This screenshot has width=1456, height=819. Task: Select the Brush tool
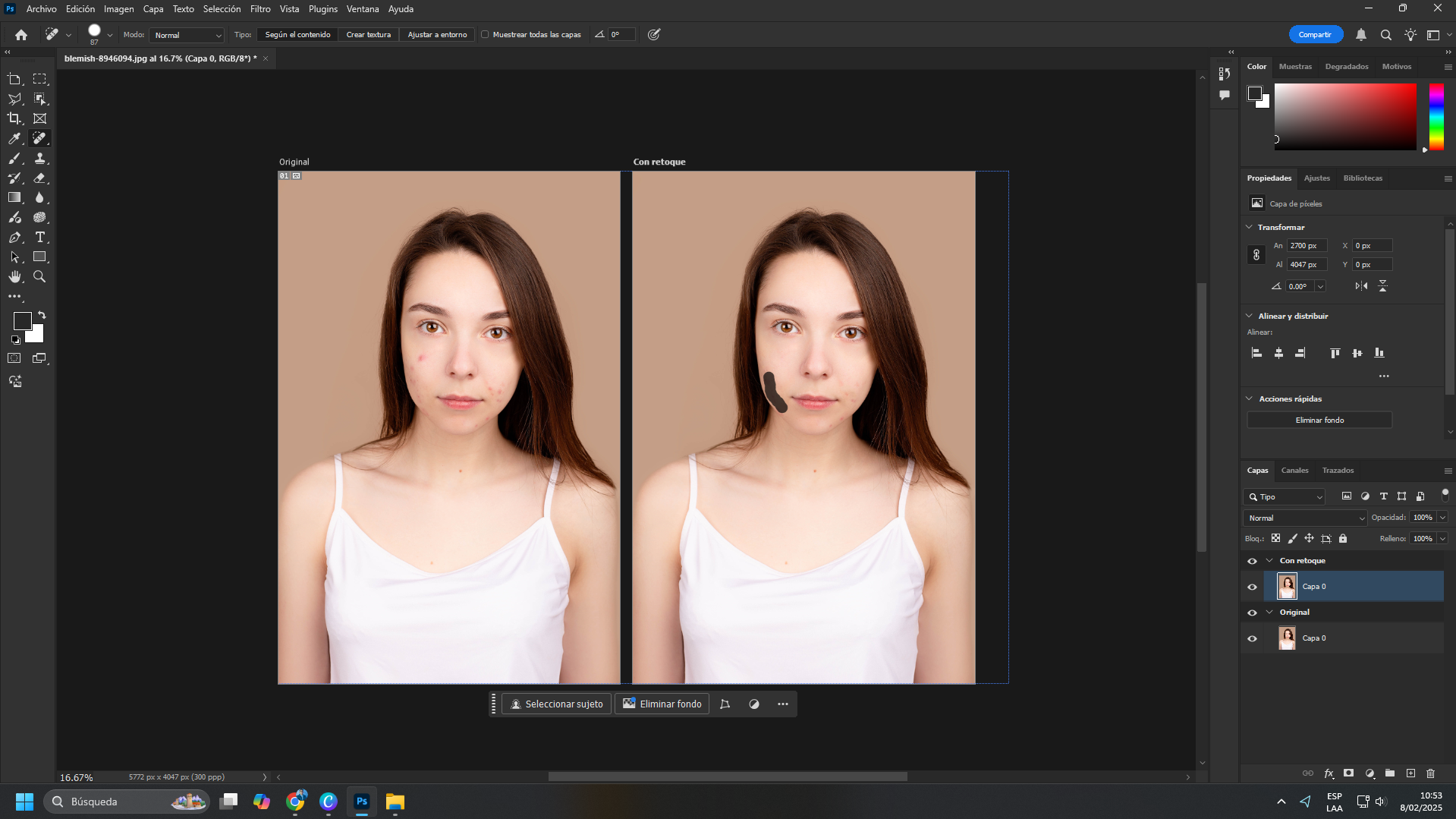click(x=14, y=158)
